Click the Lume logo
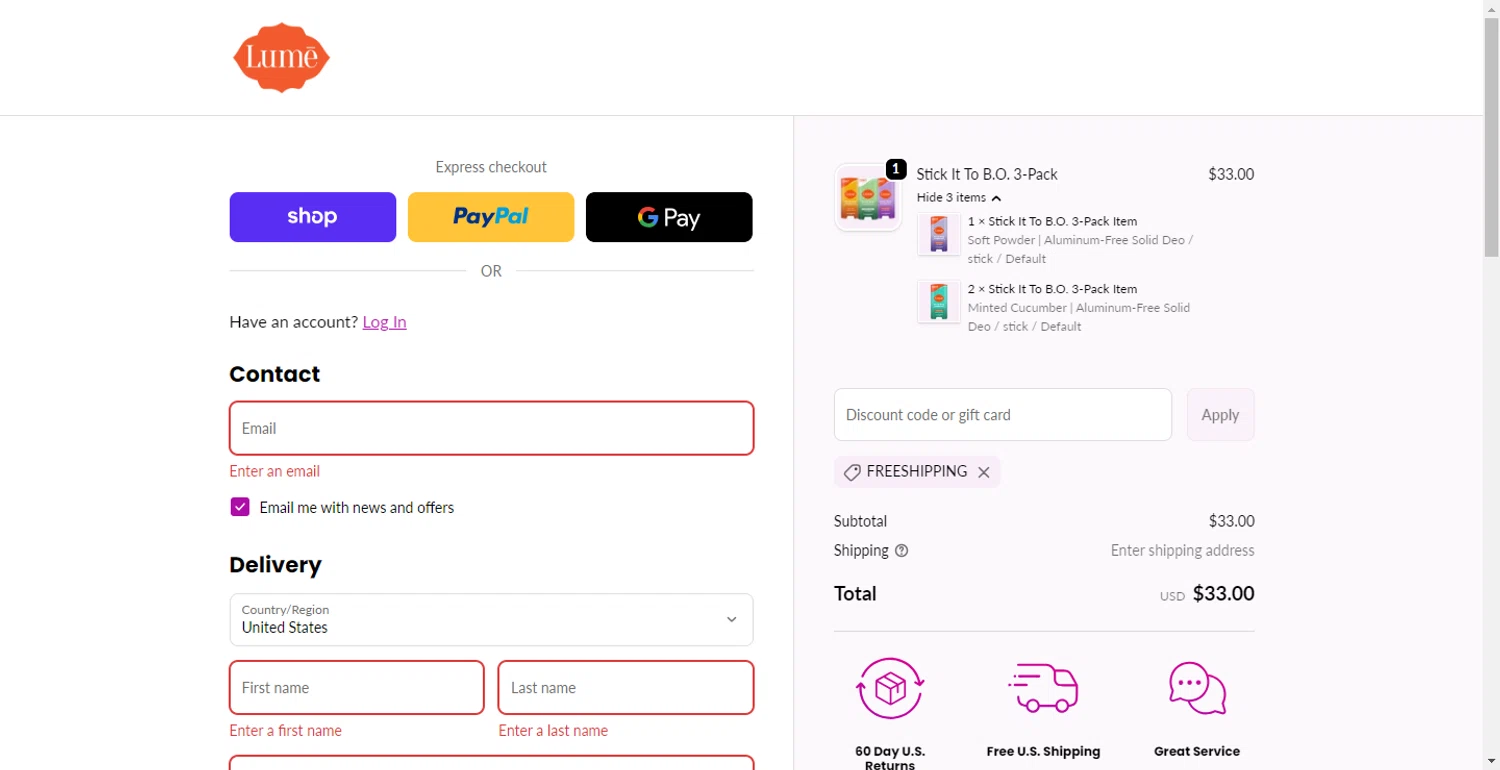The image size is (1500, 770). (x=281, y=57)
